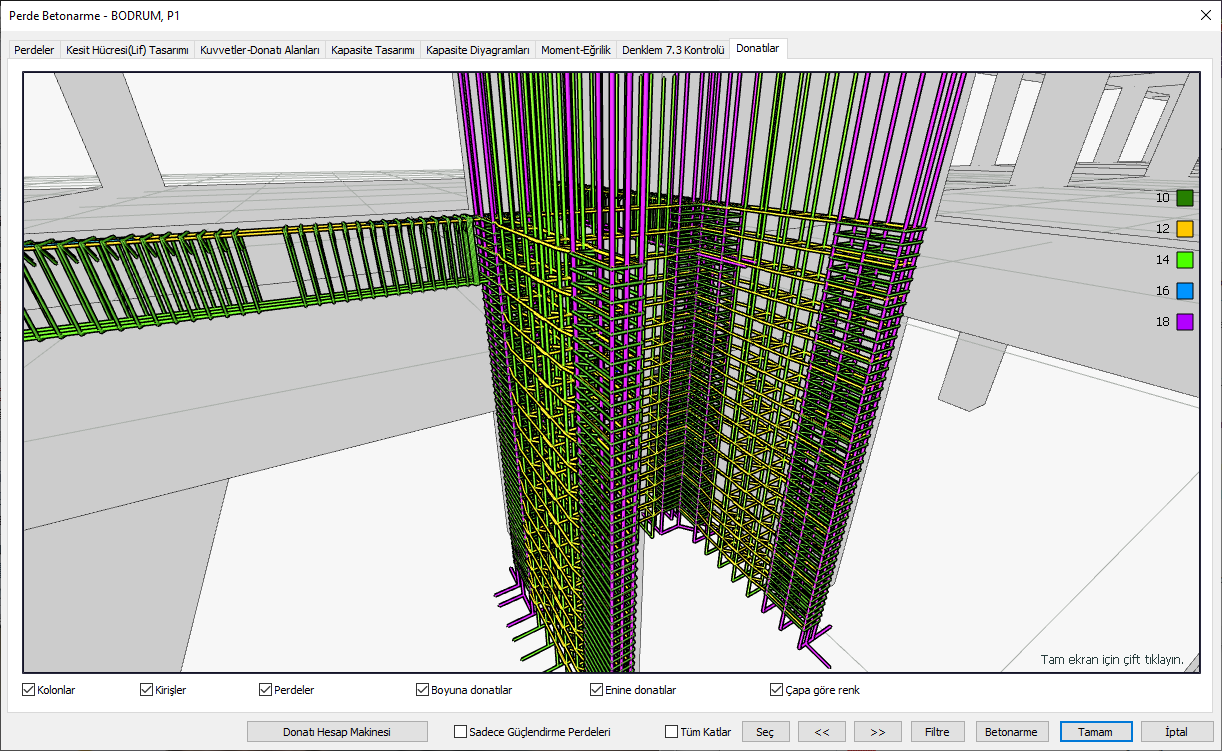Click the purple diameter 18 swatch
The height and width of the screenshot is (751, 1222).
(x=1185, y=322)
